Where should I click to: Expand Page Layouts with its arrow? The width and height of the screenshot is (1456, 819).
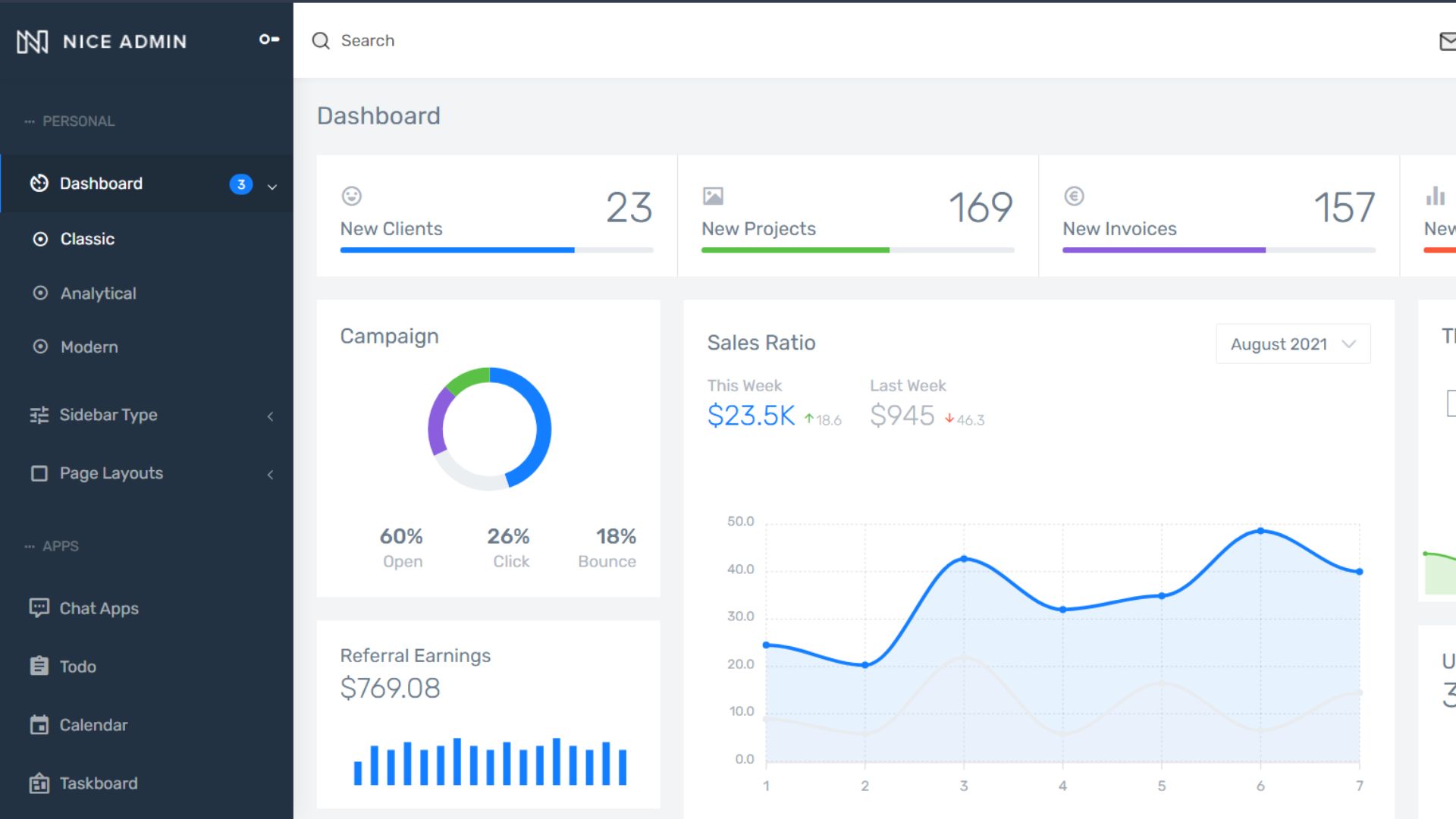[x=271, y=475]
